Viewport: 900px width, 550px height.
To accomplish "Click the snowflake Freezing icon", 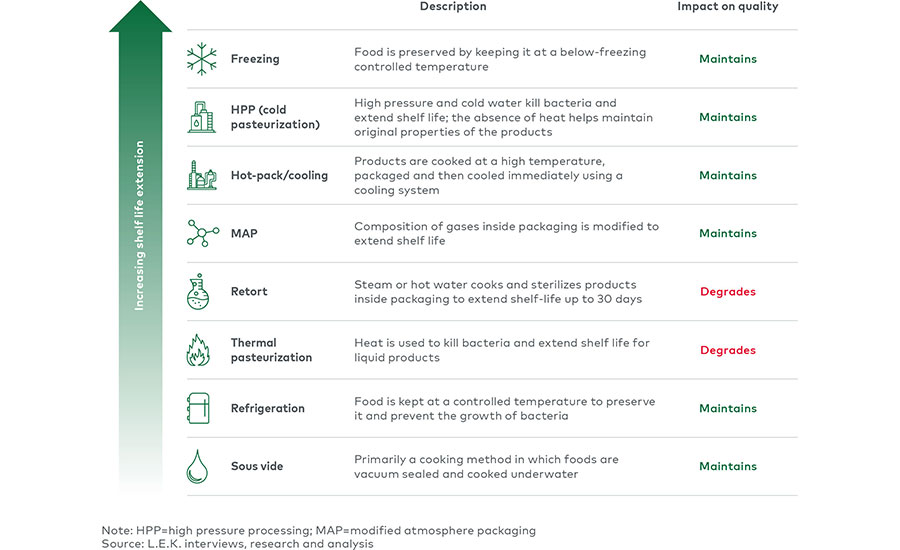I will tap(202, 59).
